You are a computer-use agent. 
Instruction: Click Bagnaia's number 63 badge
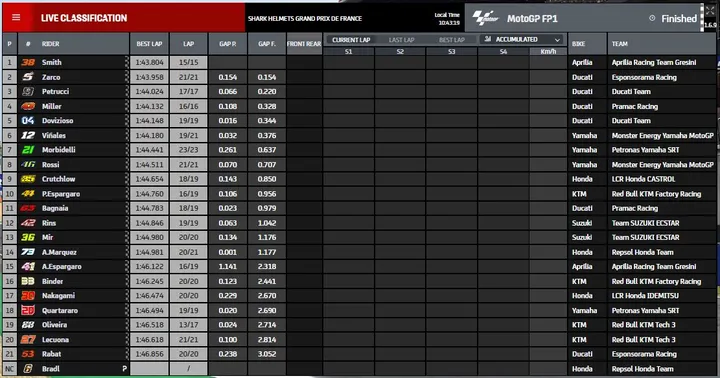(28, 208)
